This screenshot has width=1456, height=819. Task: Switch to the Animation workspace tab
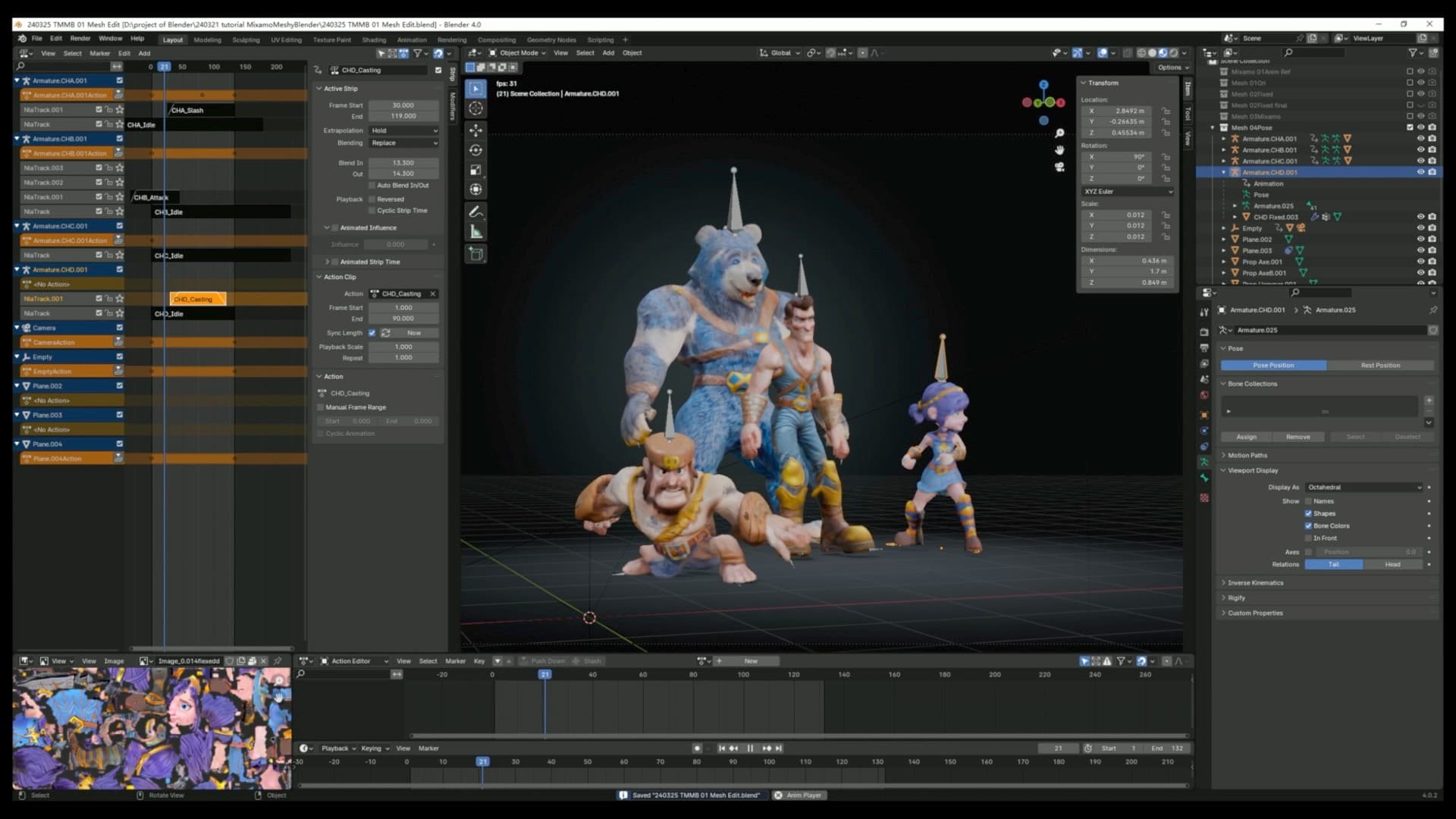[413, 39]
